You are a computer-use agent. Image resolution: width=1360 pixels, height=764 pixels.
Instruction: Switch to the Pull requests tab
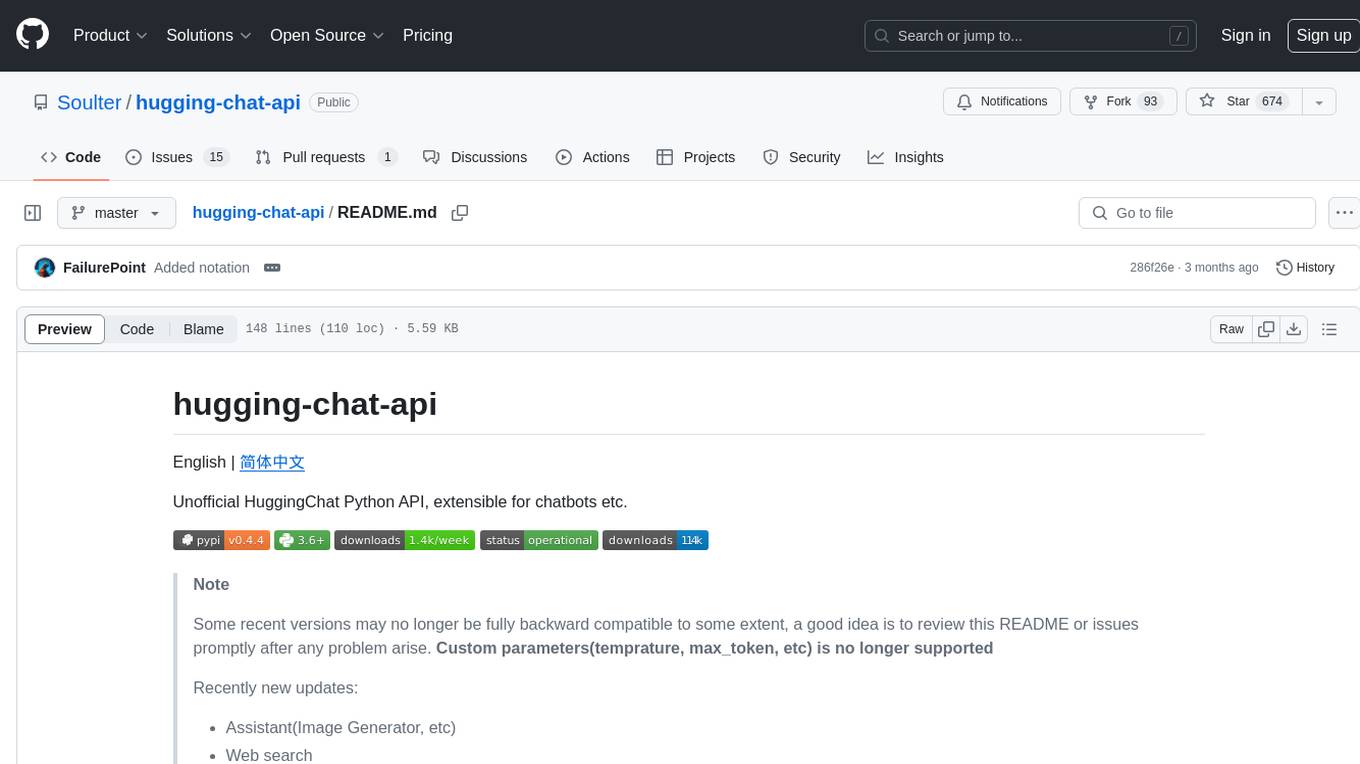326,157
